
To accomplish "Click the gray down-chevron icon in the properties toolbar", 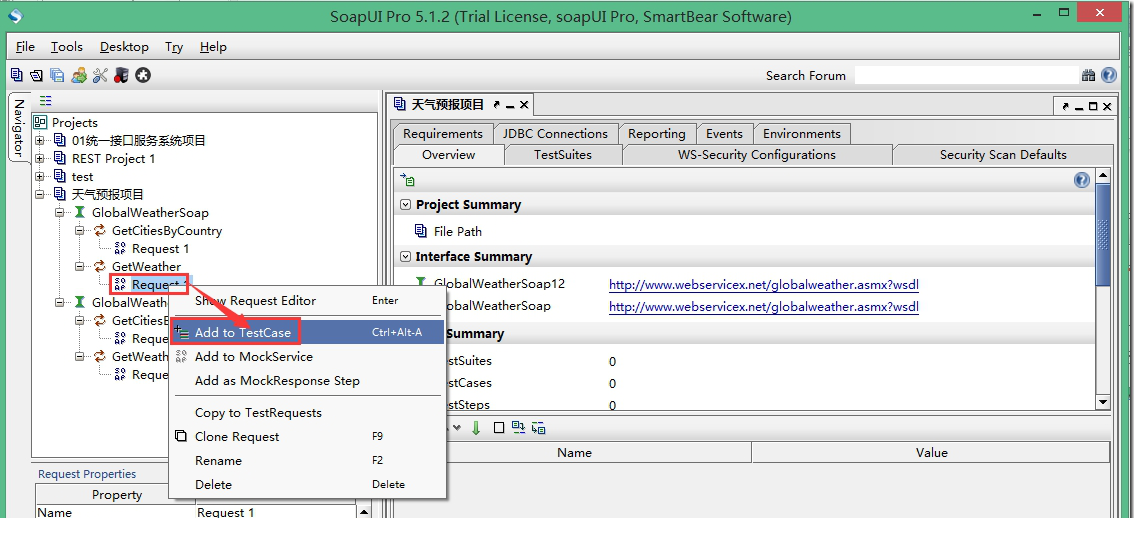I will tap(457, 428).
